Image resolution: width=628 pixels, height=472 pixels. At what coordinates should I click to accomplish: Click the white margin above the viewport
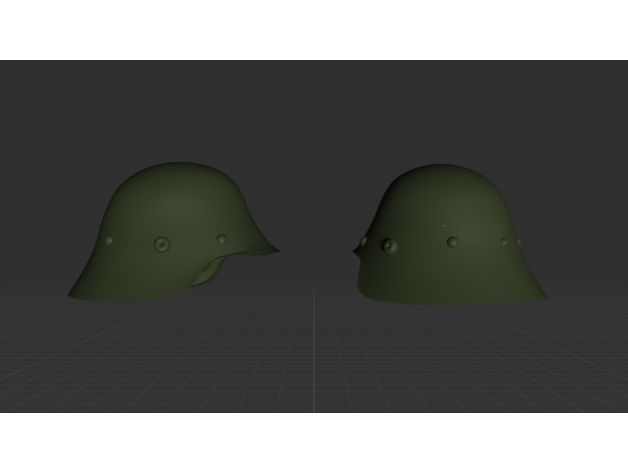[314, 30]
